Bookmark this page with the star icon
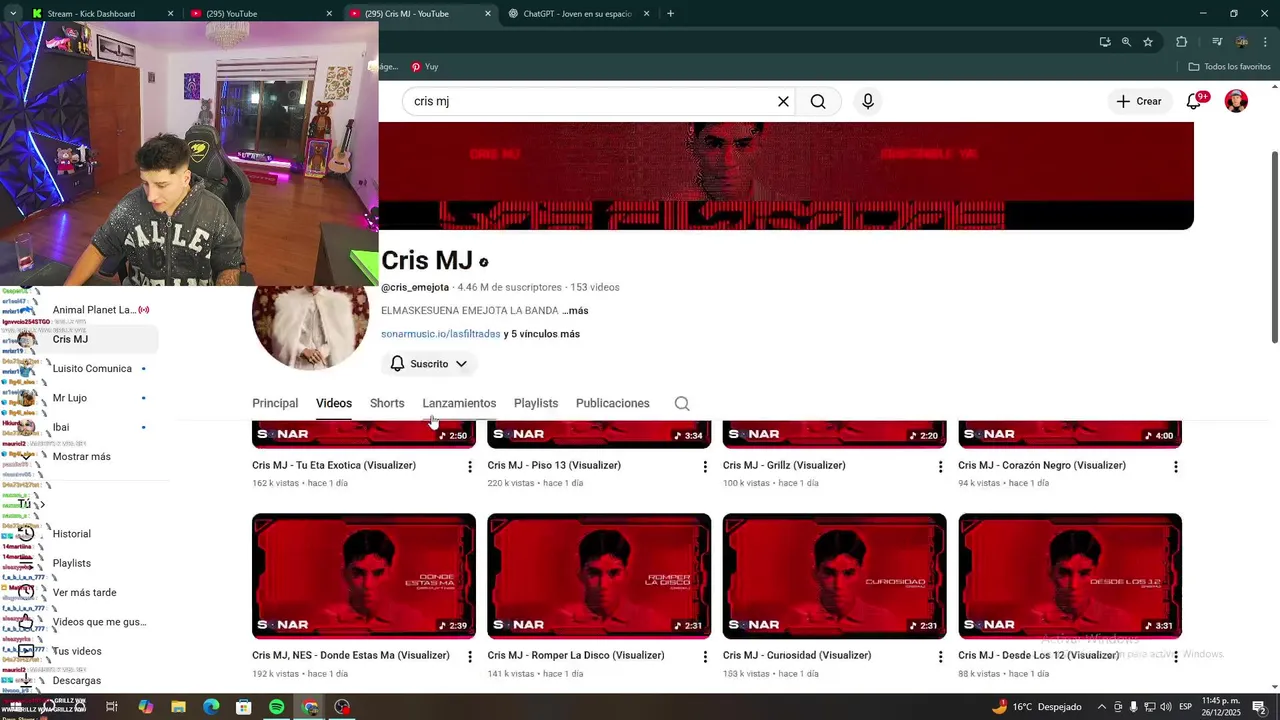Screen dimensions: 1280x720 click(x=1148, y=42)
